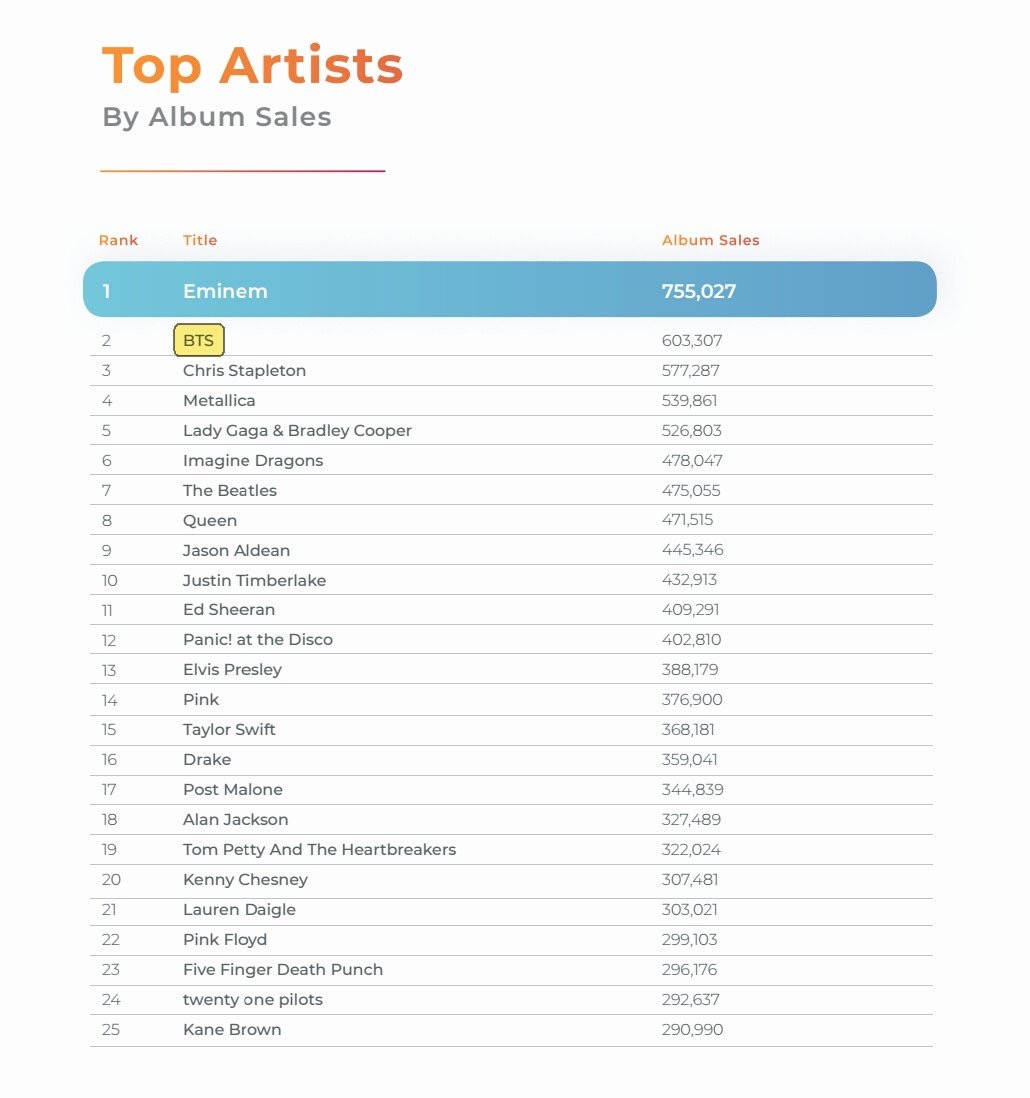Click the Rank column header
Image resolution: width=1030 pixels, height=1098 pixels.
118,240
